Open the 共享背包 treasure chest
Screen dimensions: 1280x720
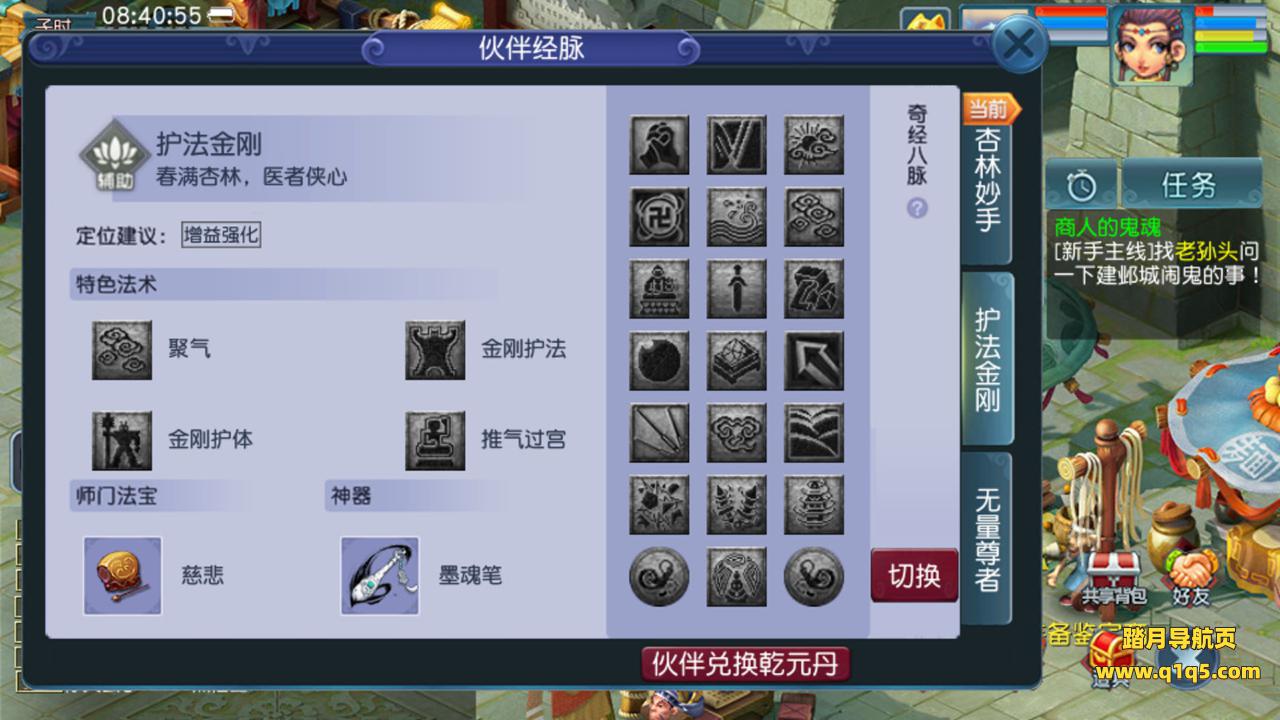click(x=1110, y=578)
